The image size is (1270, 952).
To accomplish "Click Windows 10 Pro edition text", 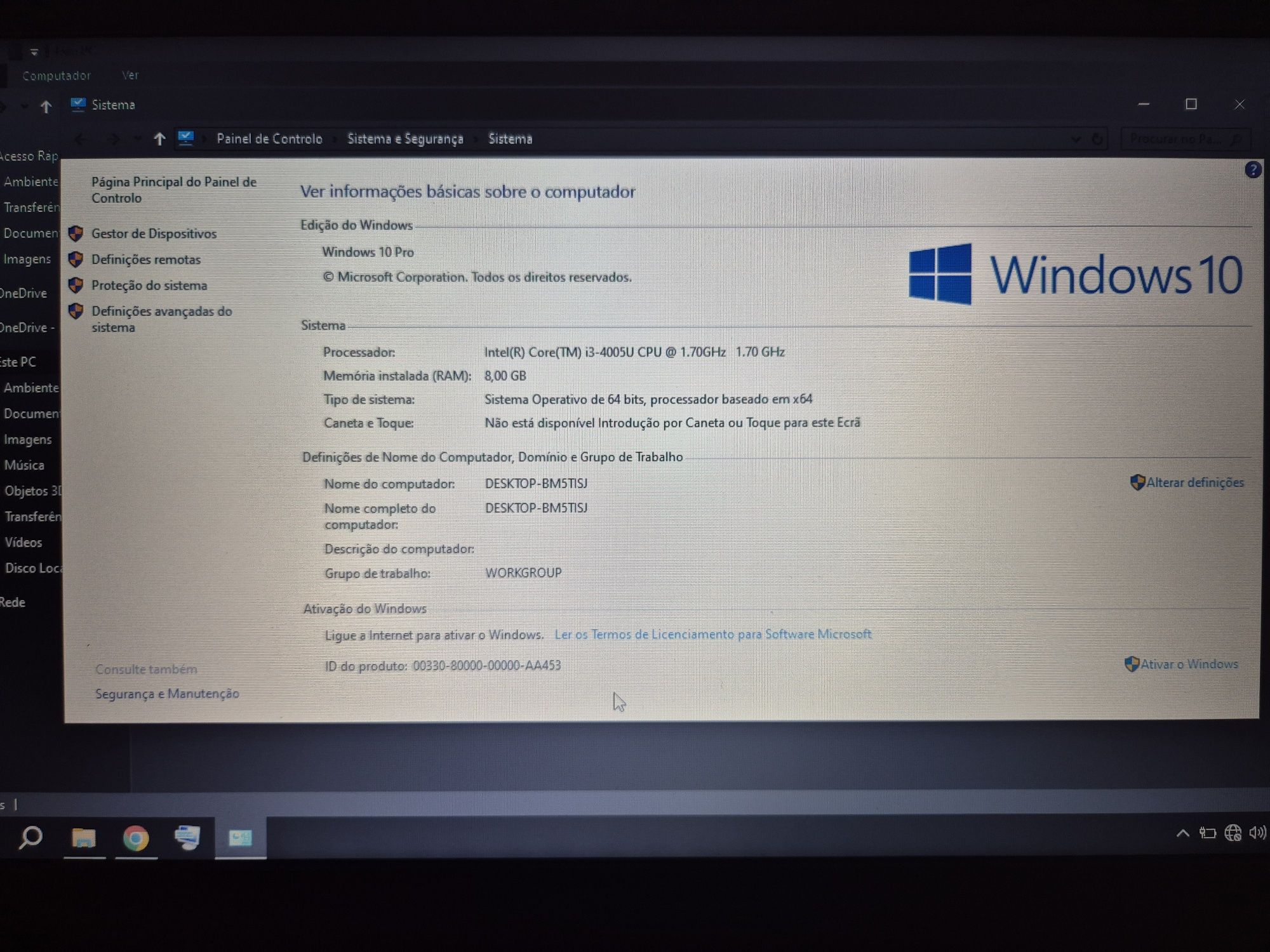I will 368,252.
